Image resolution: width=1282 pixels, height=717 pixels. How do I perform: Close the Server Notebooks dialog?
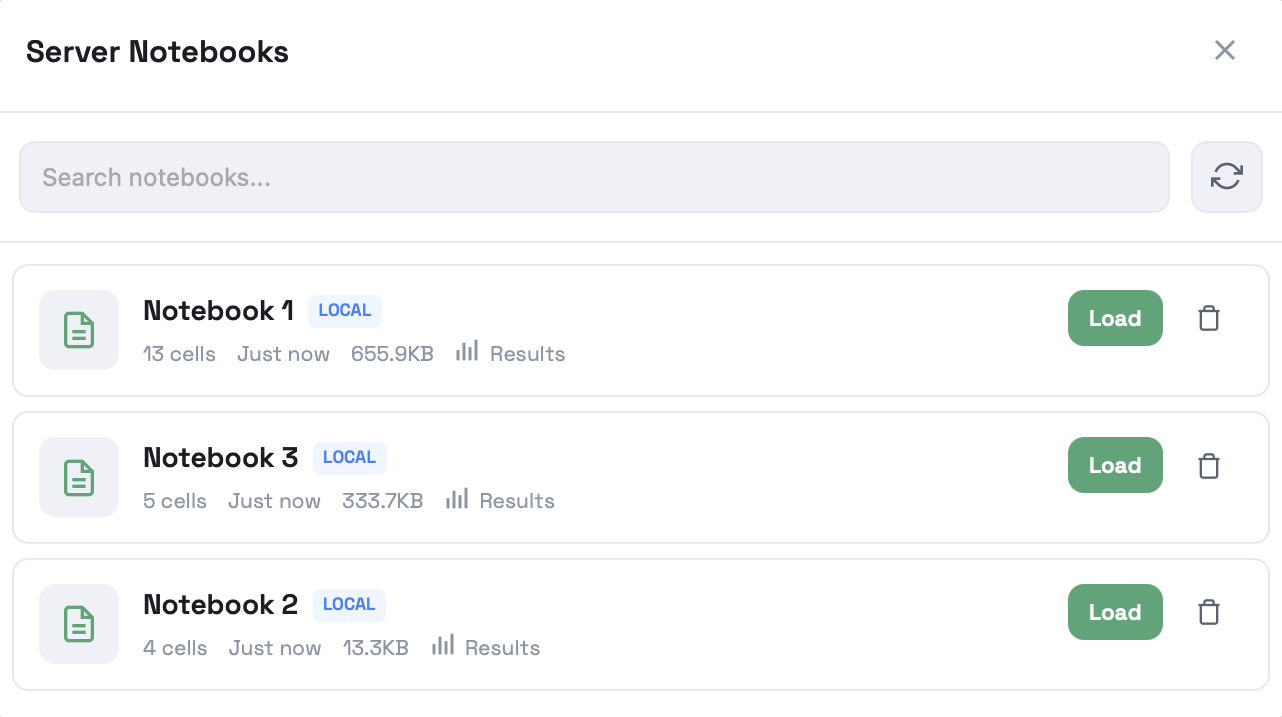click(x=1225, y=50)
